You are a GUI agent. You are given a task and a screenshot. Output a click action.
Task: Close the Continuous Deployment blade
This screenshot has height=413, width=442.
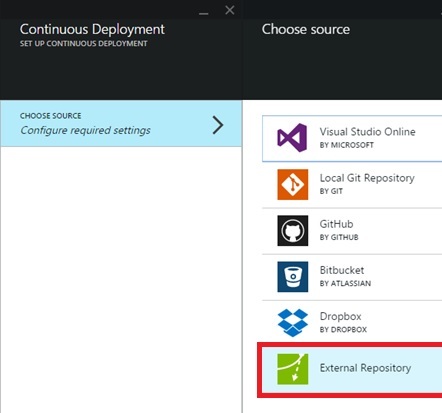[230, 10]
